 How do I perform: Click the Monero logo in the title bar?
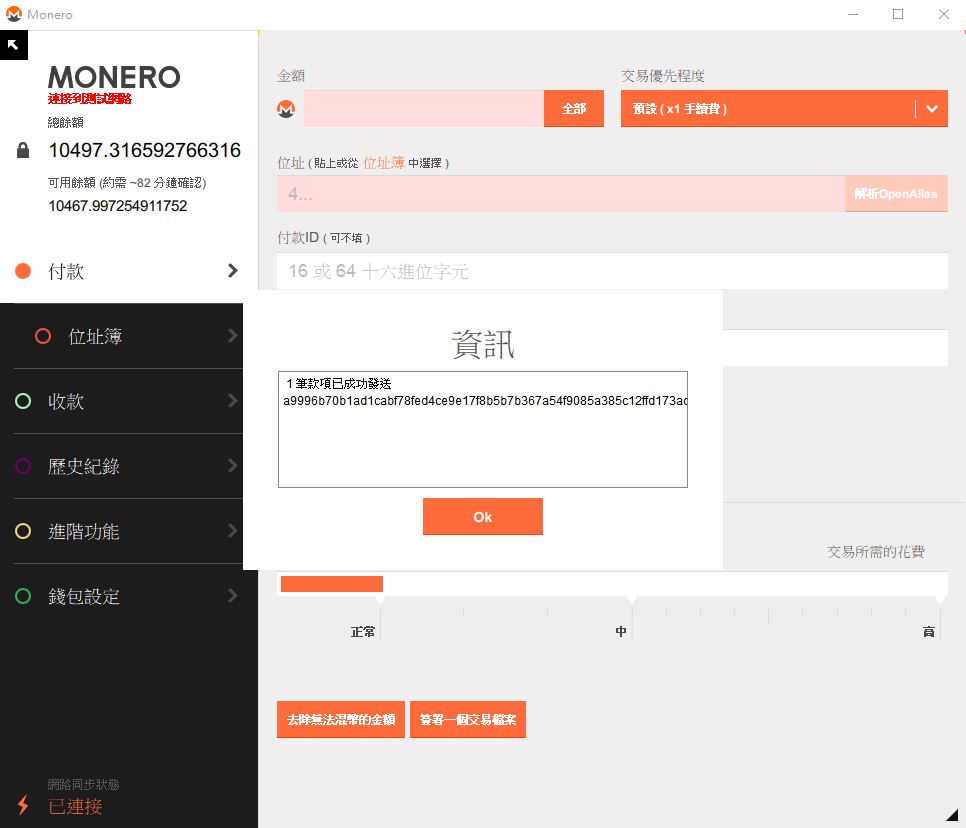[x=14, y=14]
